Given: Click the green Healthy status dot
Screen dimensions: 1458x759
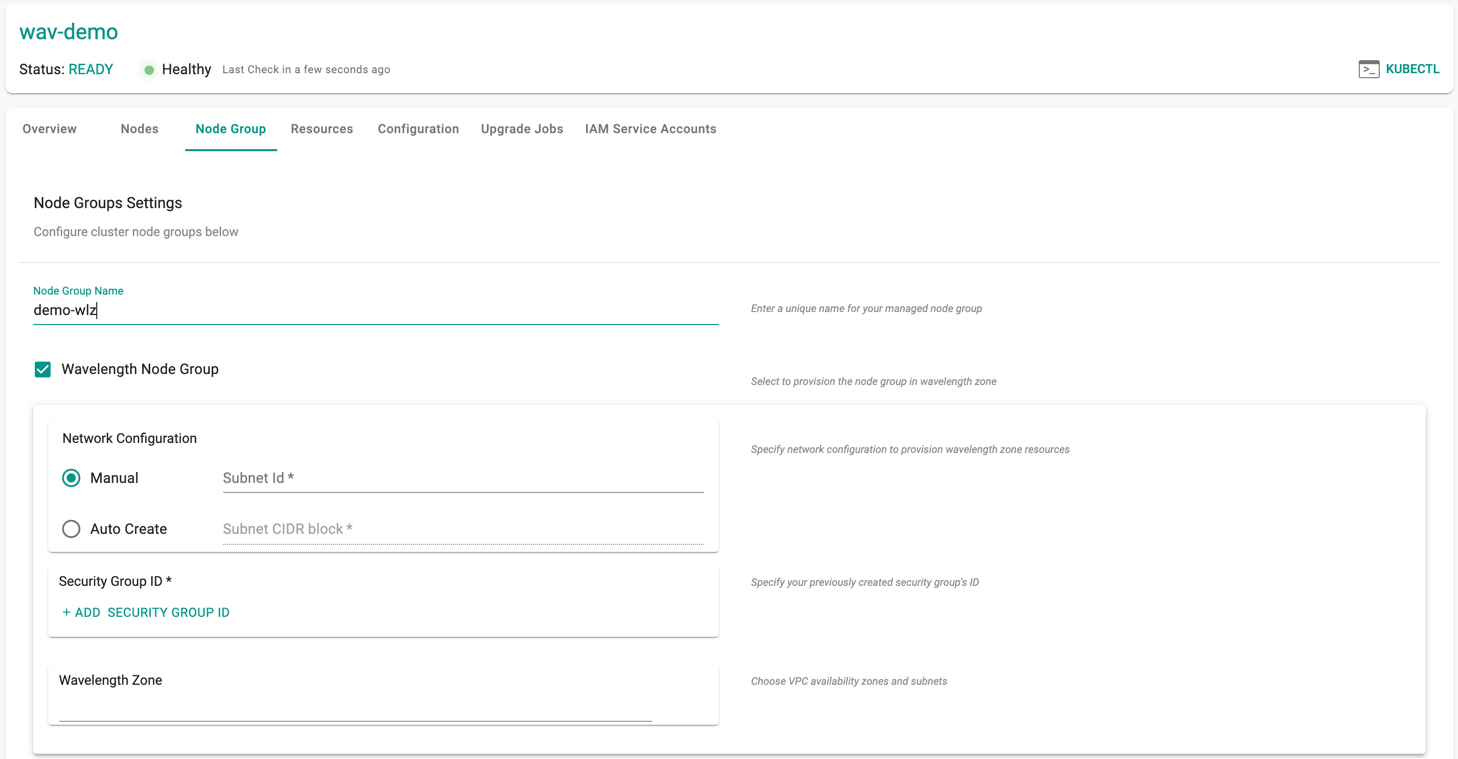Looking at the screenshot, I should 149,70.
